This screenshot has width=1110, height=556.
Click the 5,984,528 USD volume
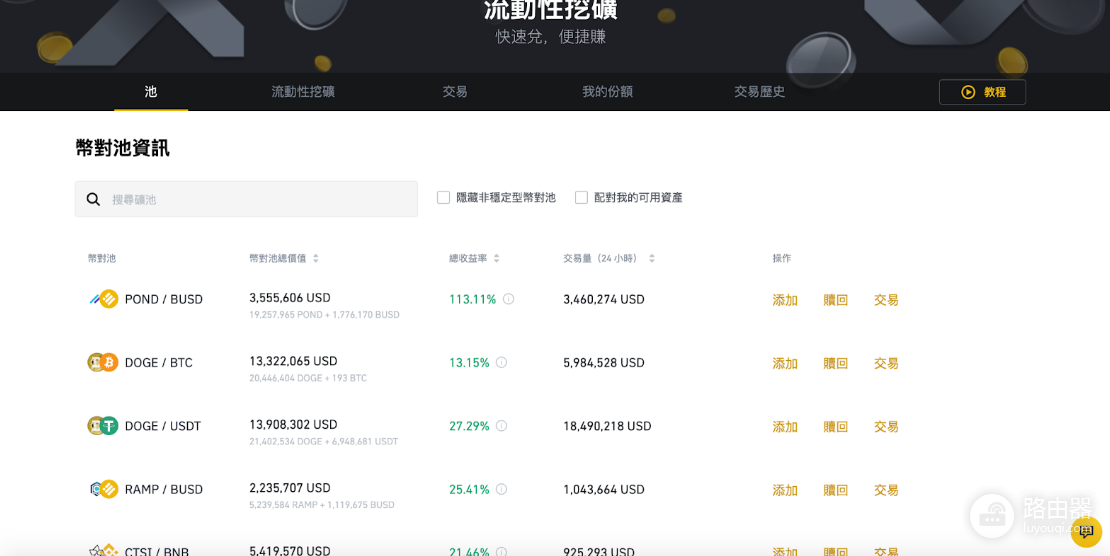pos(604,363)
